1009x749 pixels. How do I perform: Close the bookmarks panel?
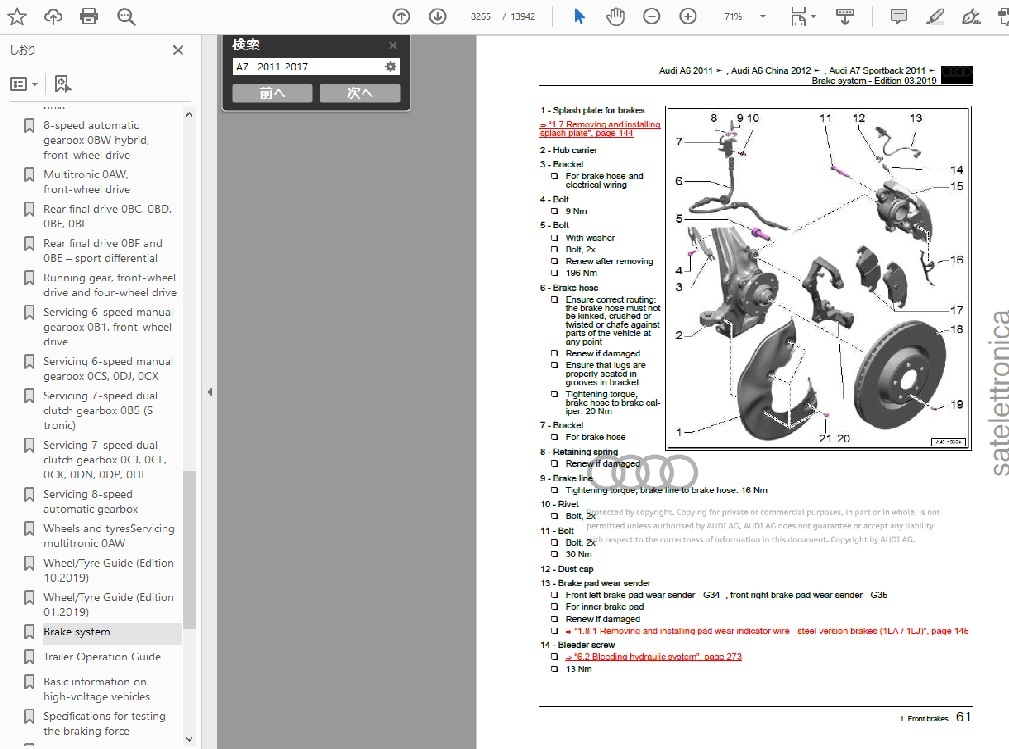coord(178,50)
